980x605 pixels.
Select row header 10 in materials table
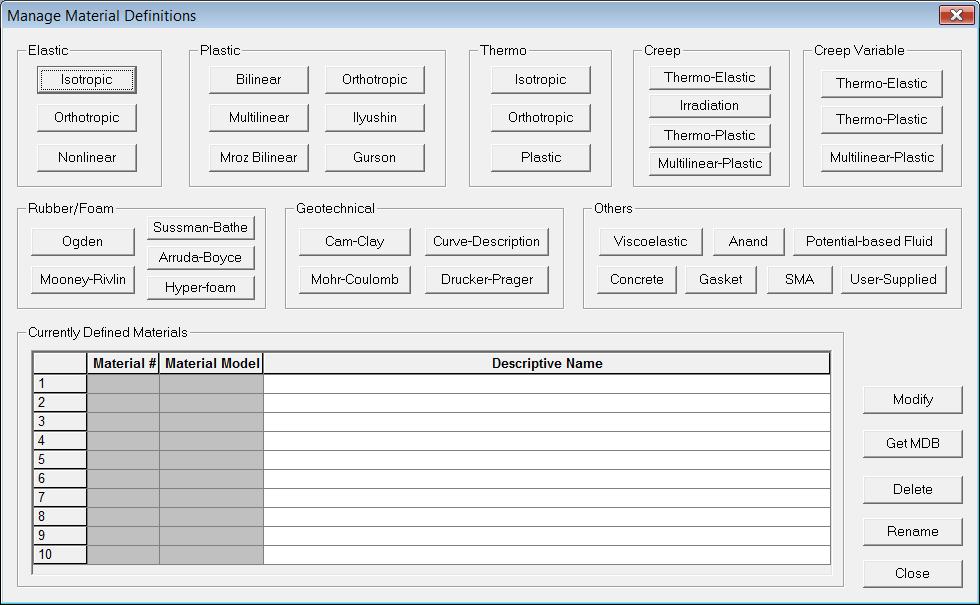[x=60, y=554]
